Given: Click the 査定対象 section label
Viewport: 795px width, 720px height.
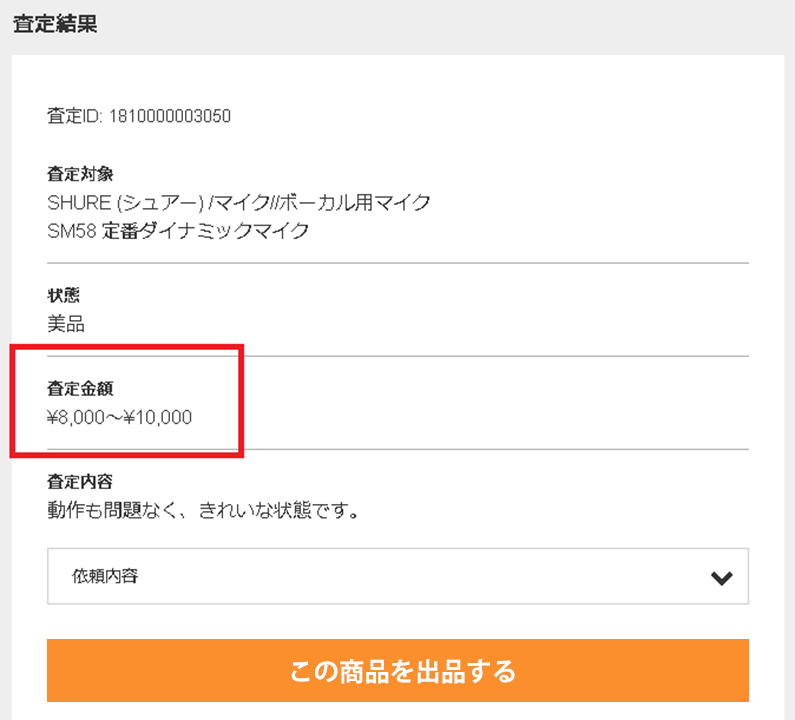Looking at the screenshot, I should 80,174.
